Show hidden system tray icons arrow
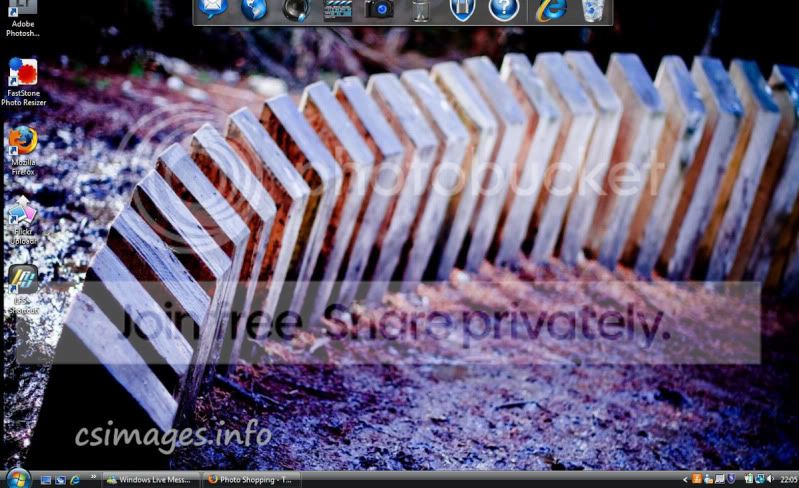799x488 pixels. pyautogui.click(x=685, y=479)
